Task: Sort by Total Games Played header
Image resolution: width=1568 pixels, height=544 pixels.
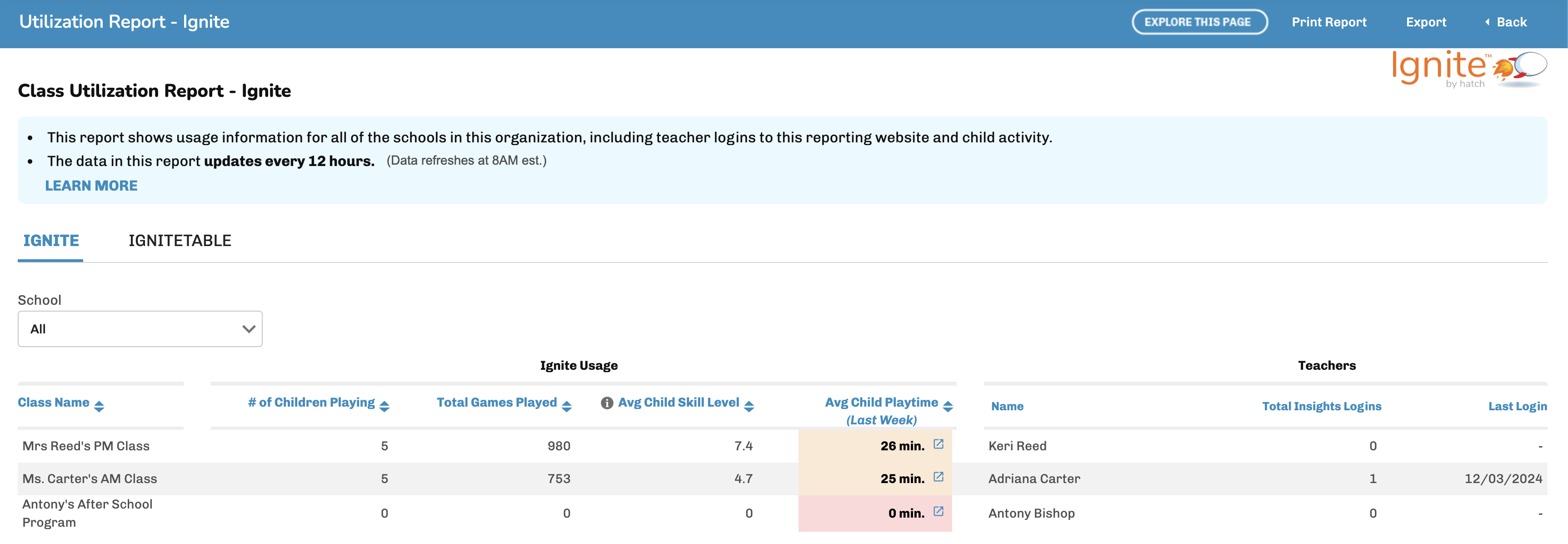Action: point(497,403)
